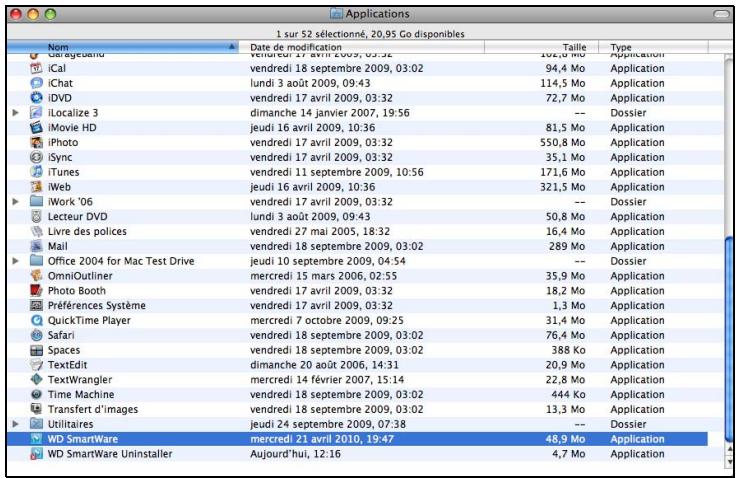The height and width of the screenshot is (478, 737).
Task: Click the Dossier type of Utilitaires
Action: 628,424
